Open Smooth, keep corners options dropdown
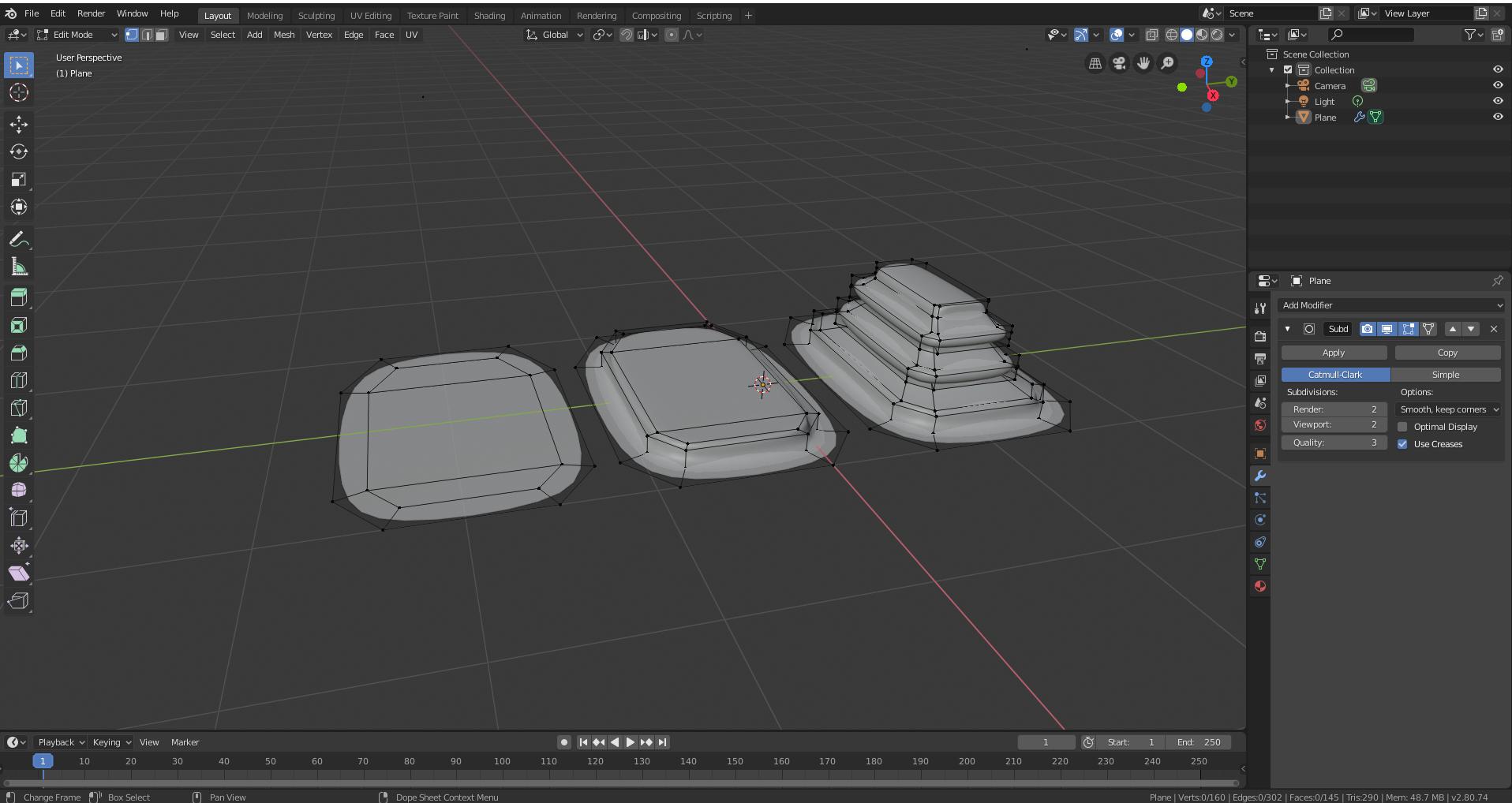Viewport: 1512px width, 803px height. (1448, 409)
